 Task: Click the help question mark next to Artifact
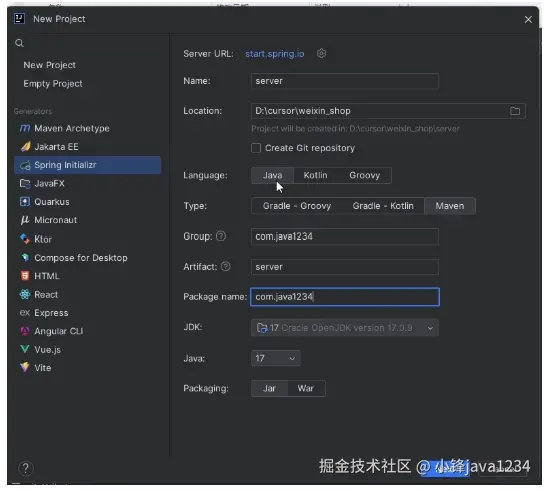226,267
